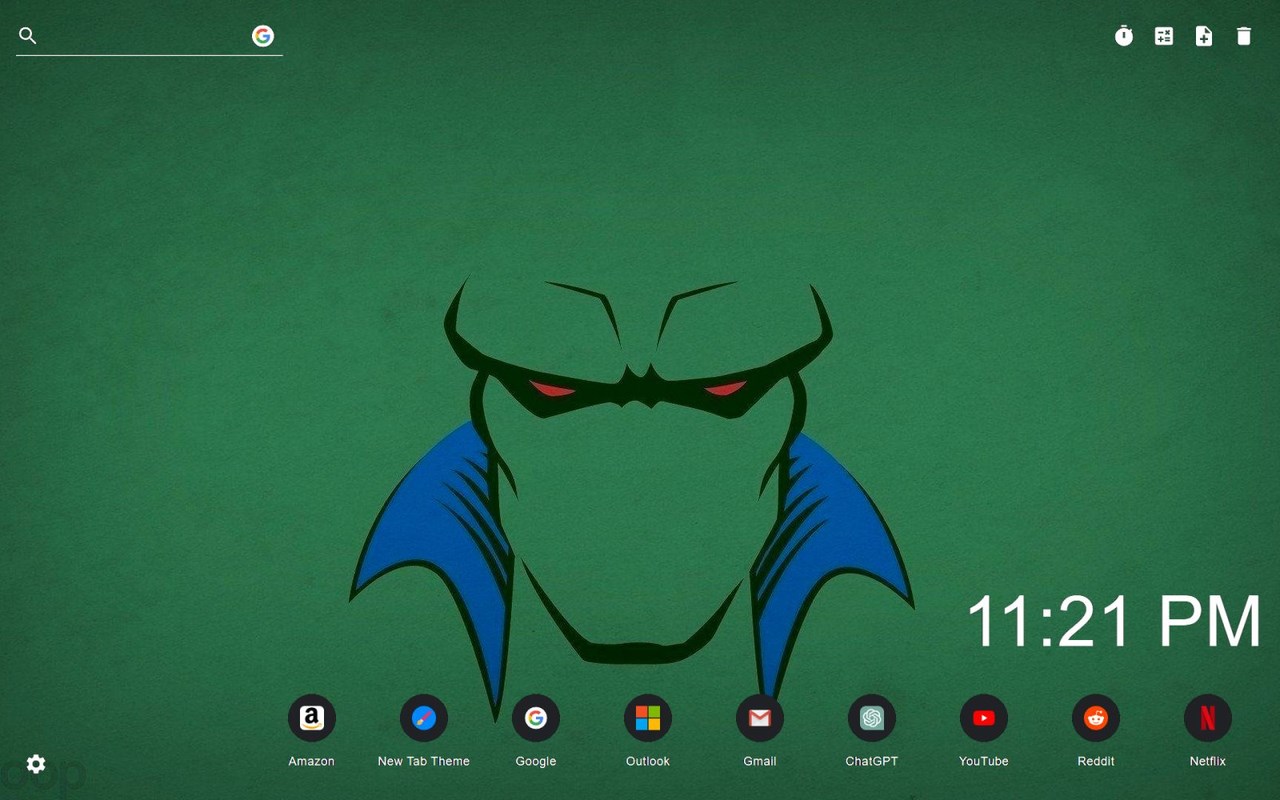Click the Outlook text label
This screenshot has width=1280, height=800.
click(x=648, y=761)
